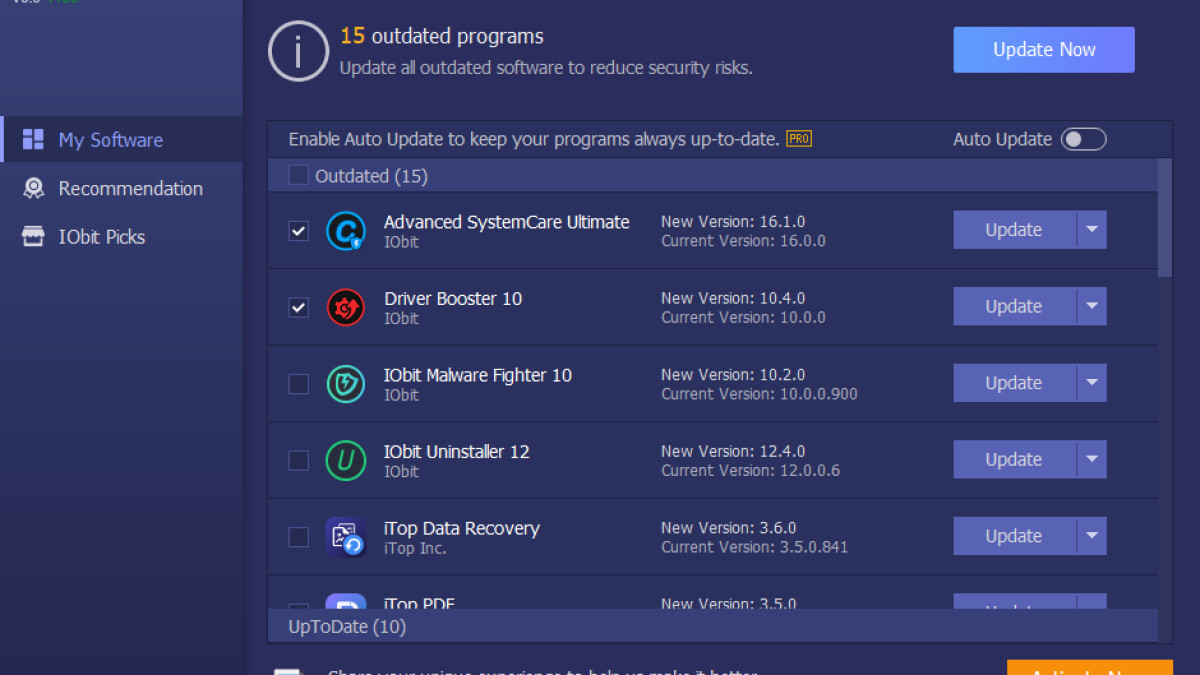Open the Recommendation section
The image size is (1200, 675).
(x=130, y=188)
